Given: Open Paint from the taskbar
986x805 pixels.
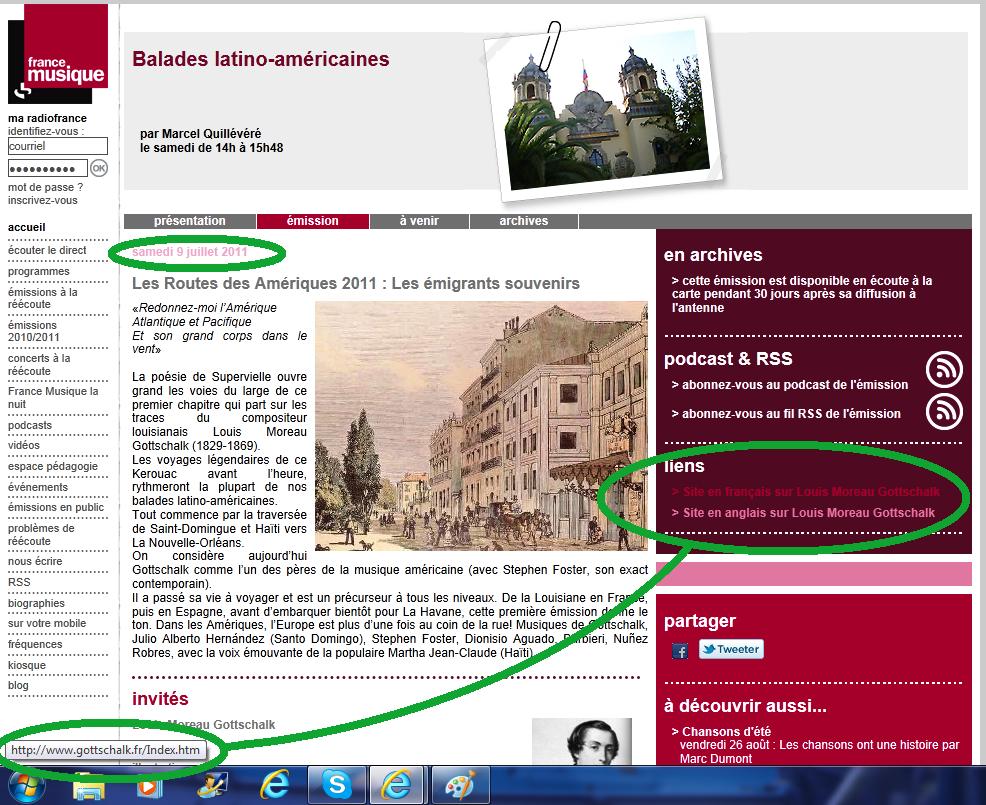Looking at the screenshot, I should tap(461, 786).
